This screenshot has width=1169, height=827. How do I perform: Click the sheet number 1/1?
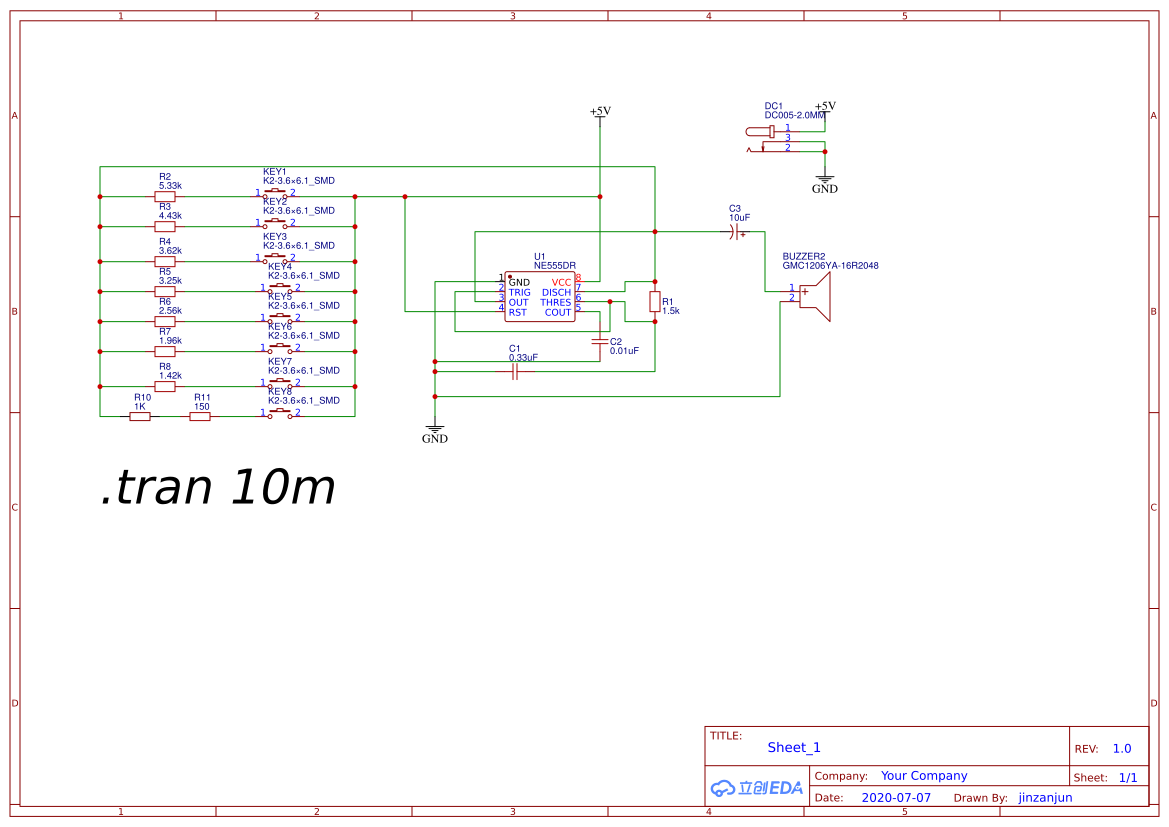(1128, 778)
